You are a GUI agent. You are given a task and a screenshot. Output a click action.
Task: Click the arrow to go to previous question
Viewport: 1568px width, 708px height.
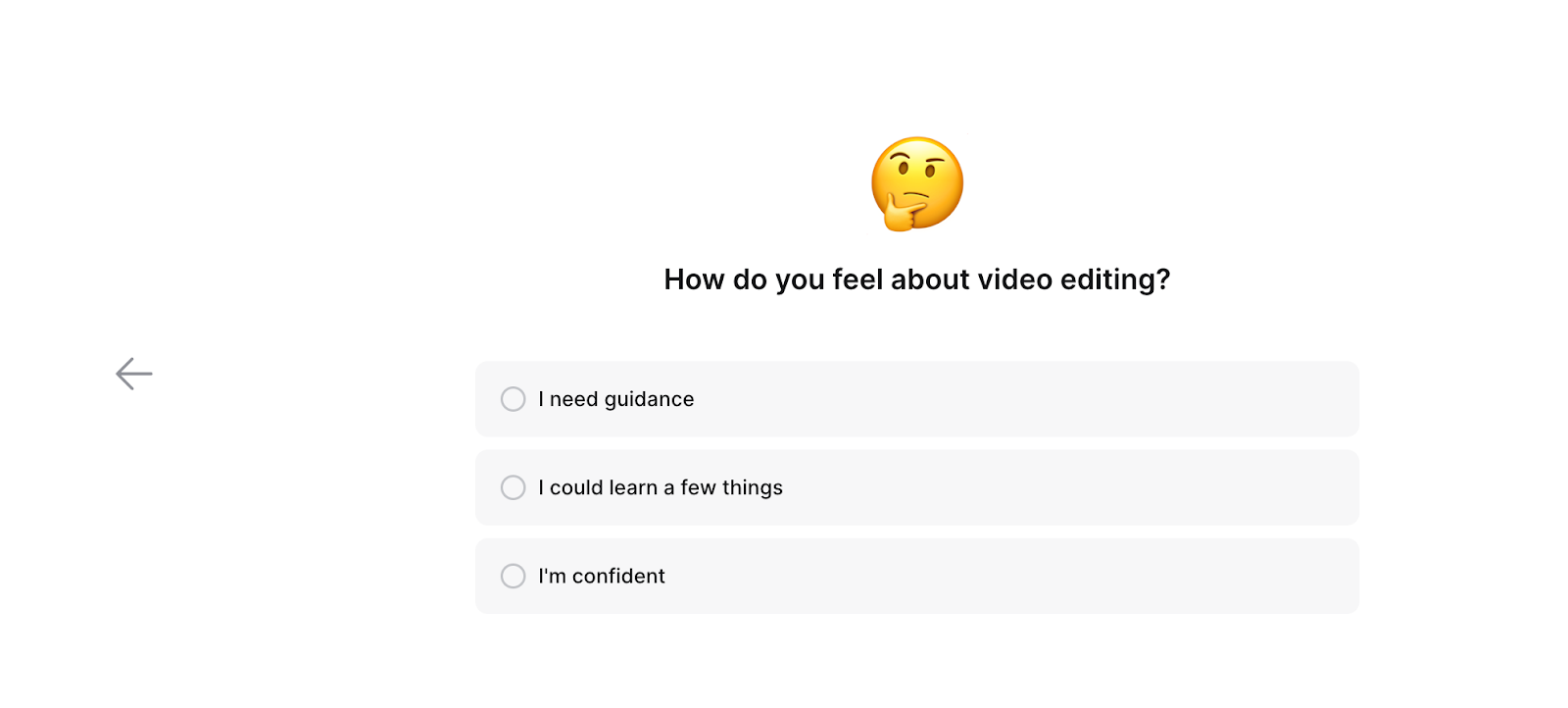tap(133, 373)
